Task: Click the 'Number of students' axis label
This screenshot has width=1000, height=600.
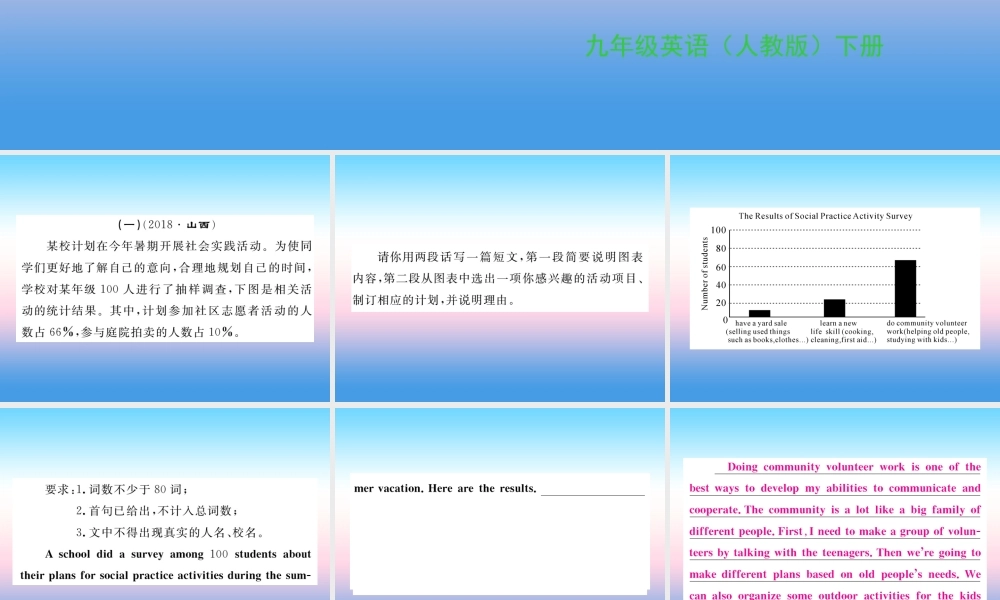Action: 705,274
